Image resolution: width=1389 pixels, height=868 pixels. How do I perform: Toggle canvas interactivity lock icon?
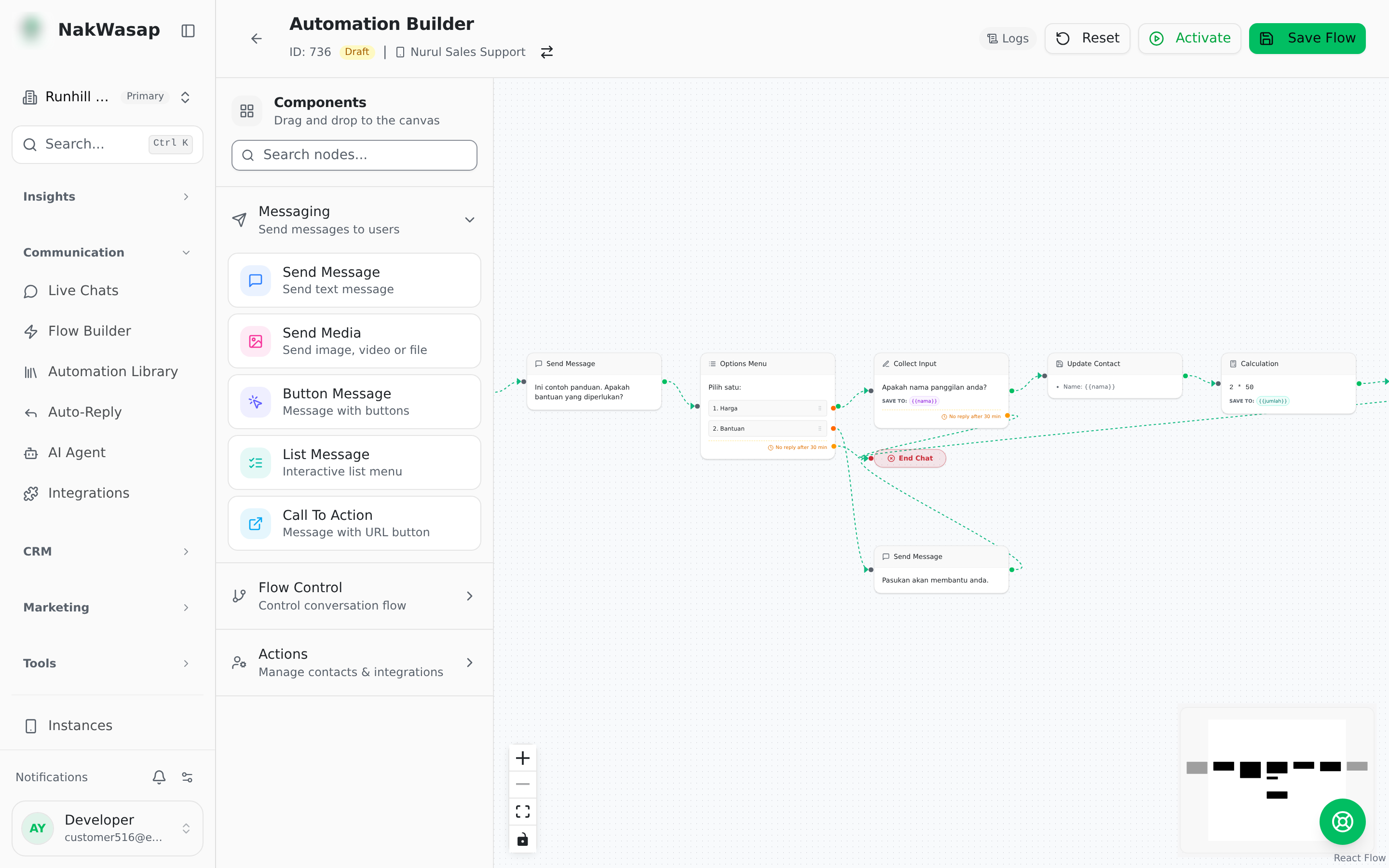click(522, 839)
